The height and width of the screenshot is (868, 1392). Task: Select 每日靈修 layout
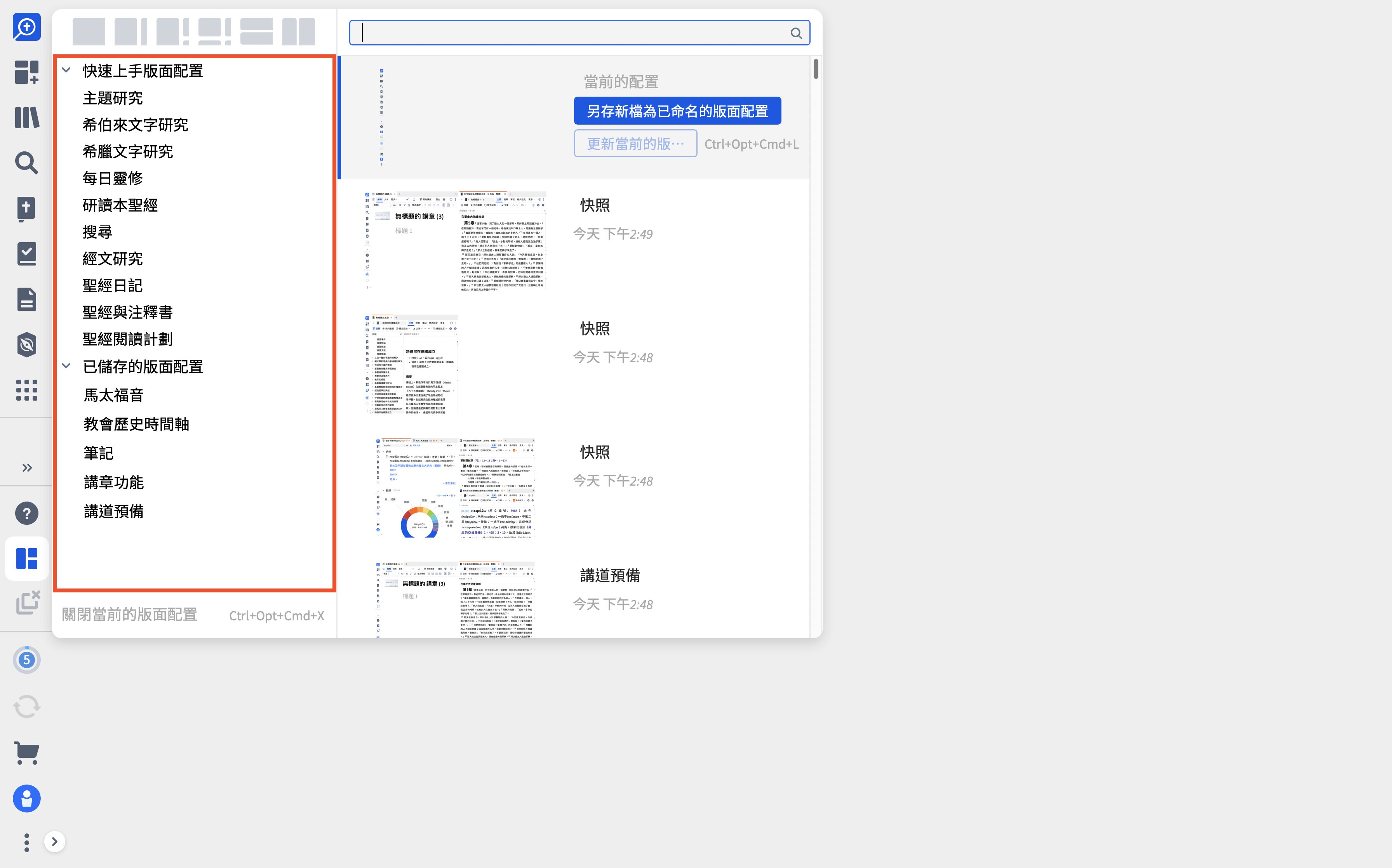[x=113, y=179]
